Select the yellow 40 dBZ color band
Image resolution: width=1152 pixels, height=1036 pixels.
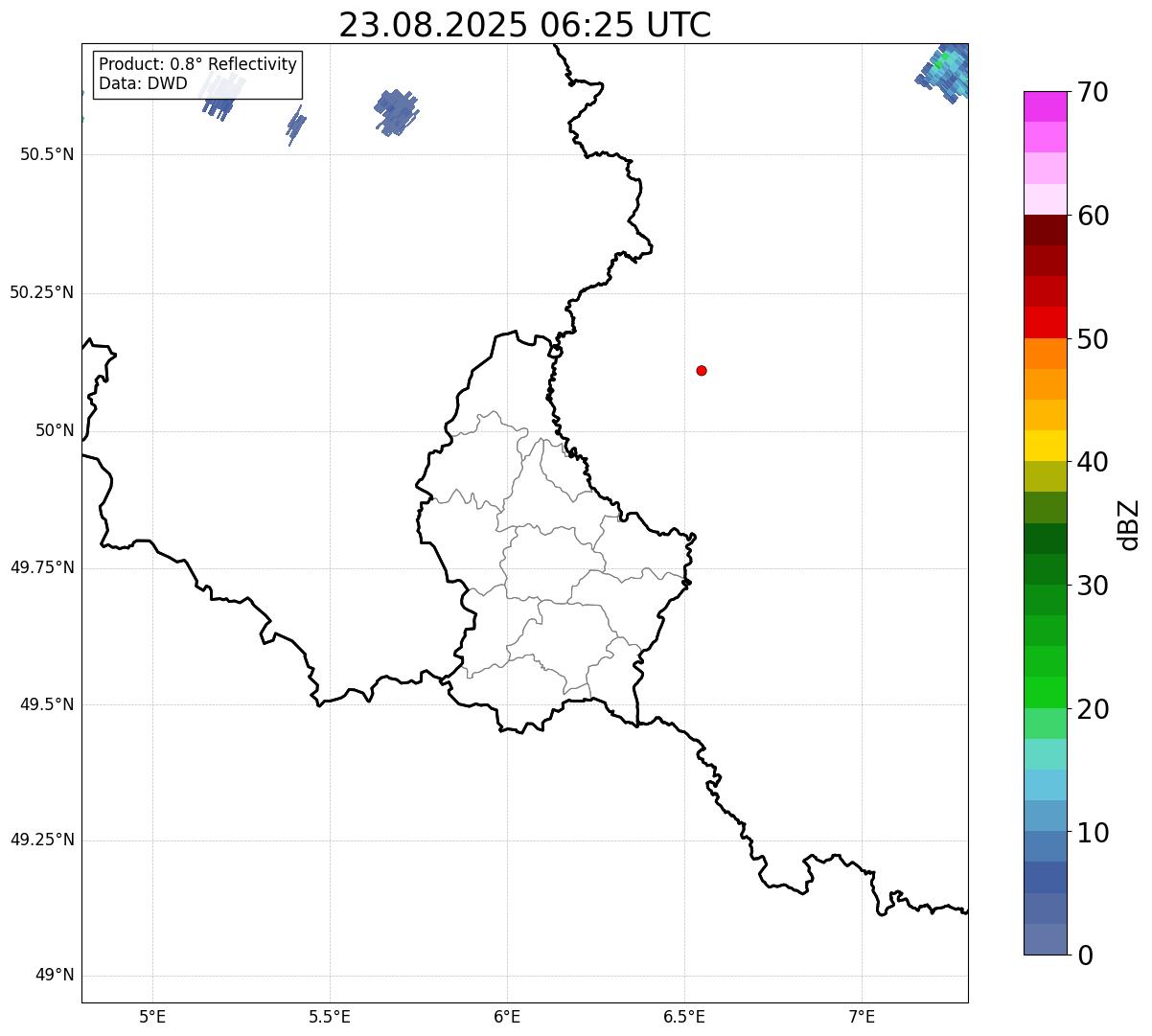pos(1045,446)
